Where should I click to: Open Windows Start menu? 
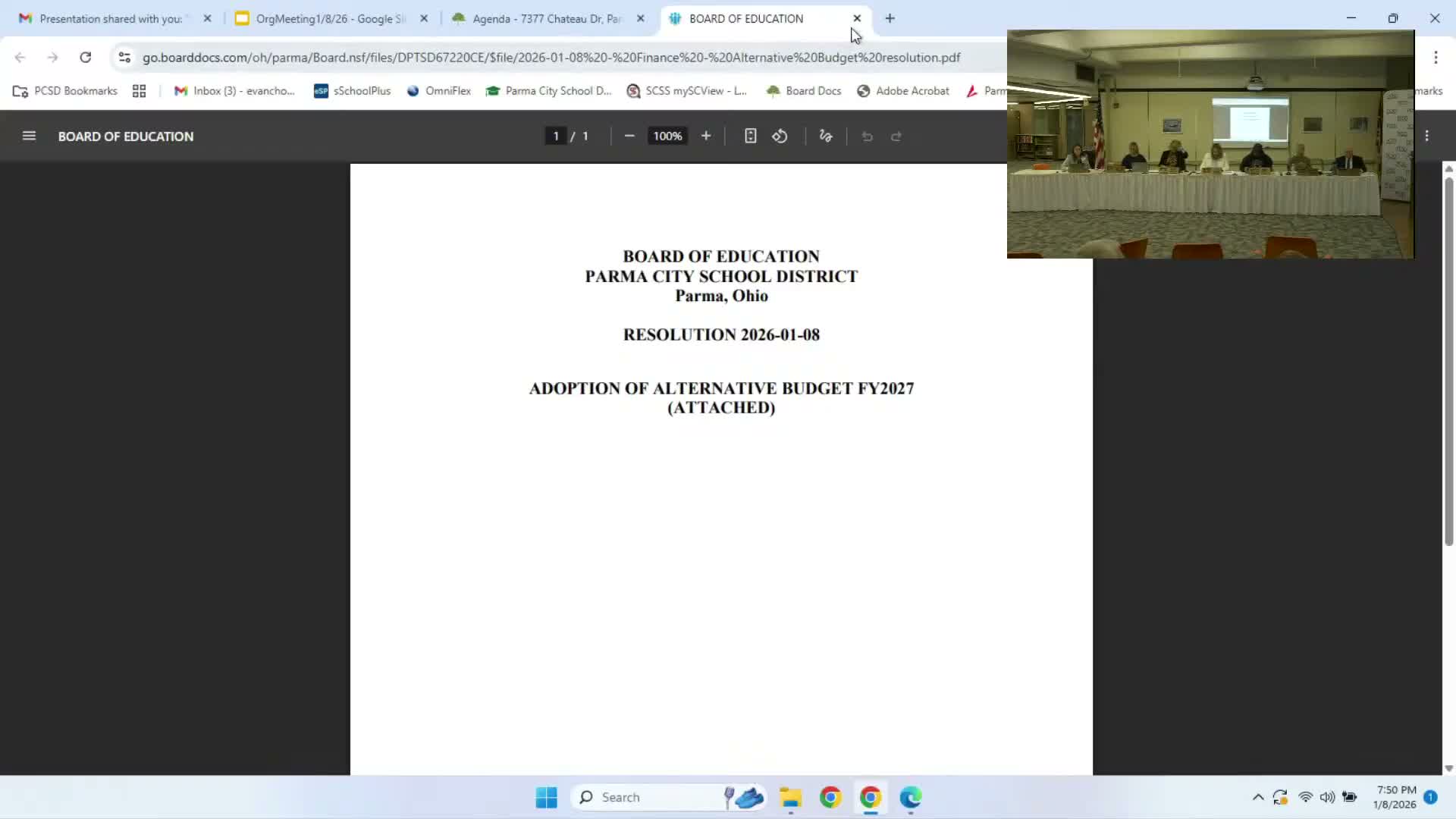(x=546, y=797)
